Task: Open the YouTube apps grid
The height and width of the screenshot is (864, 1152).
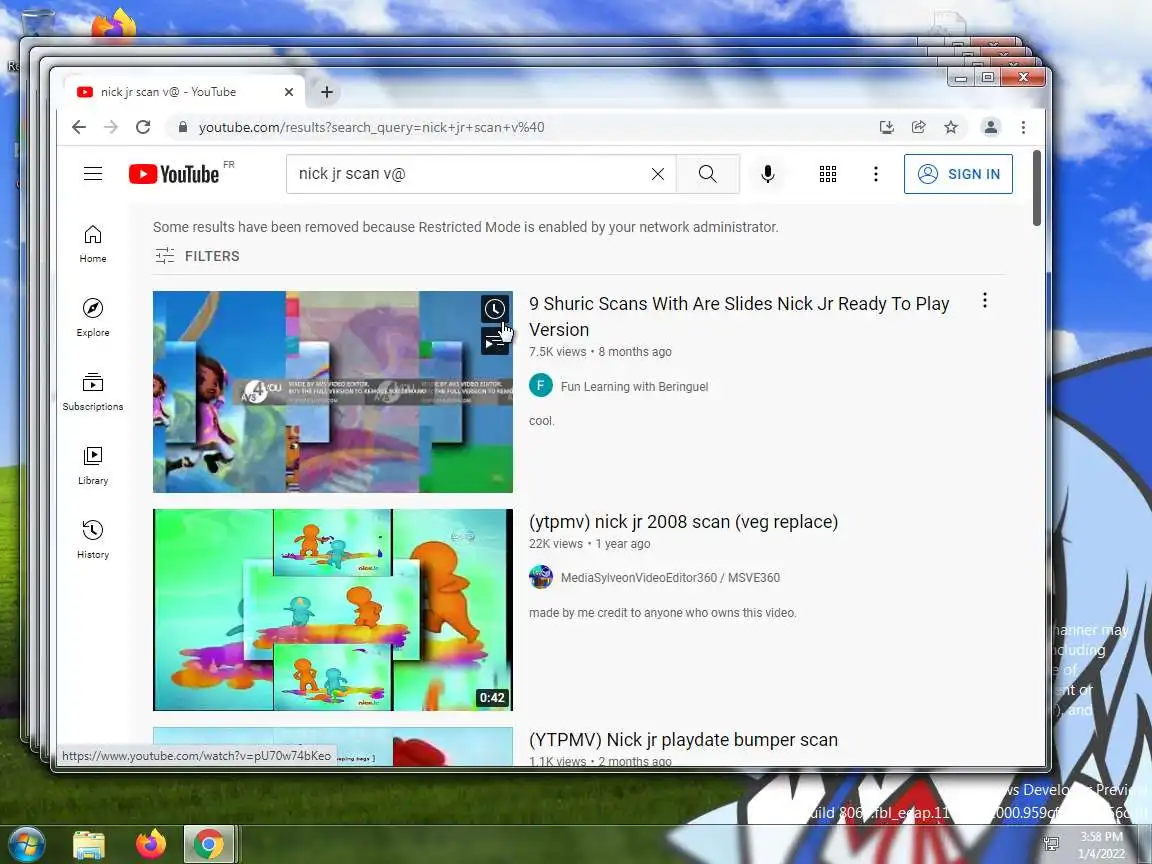Action: coord(828,174)
